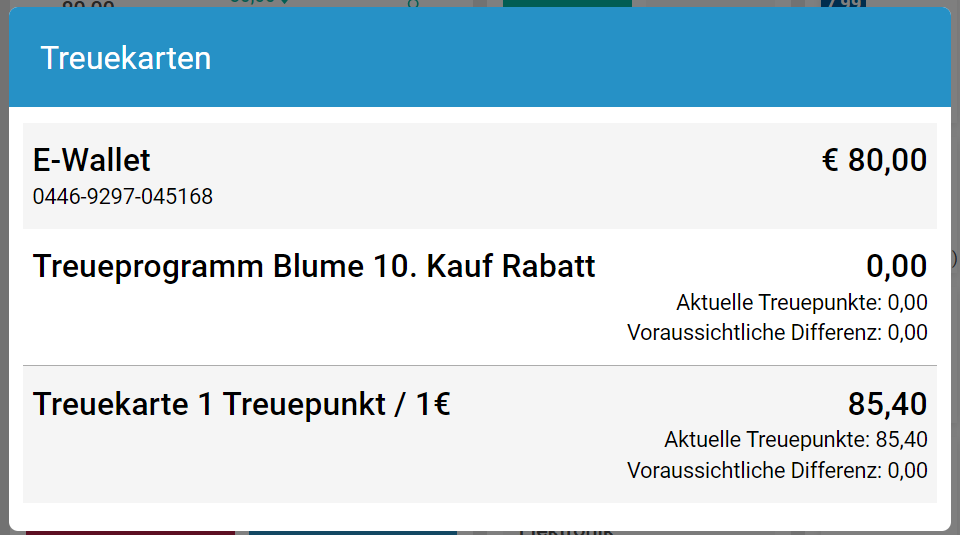Click partially hidden text below the dialog
960x535 pixels.
tap(565, 531)
